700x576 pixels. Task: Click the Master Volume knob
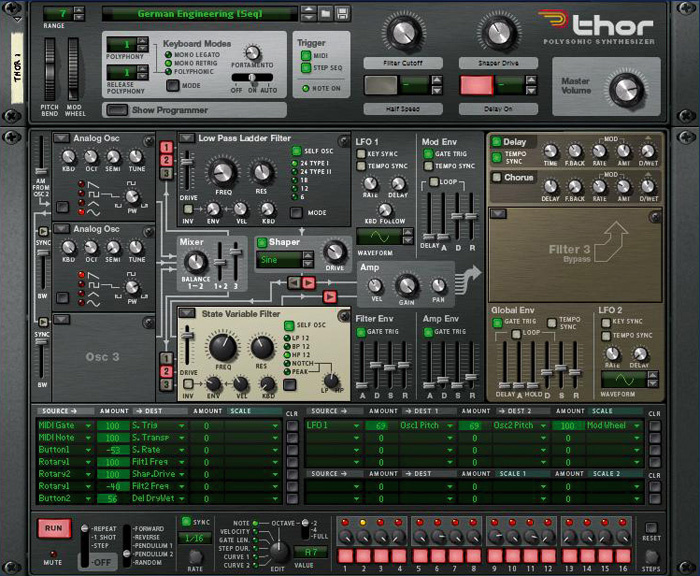627,89
